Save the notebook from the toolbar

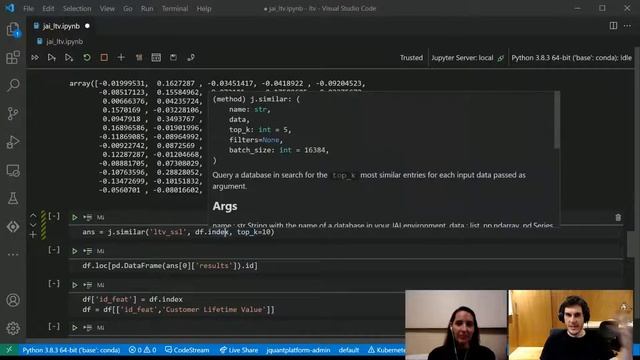[x=173, y=58]
